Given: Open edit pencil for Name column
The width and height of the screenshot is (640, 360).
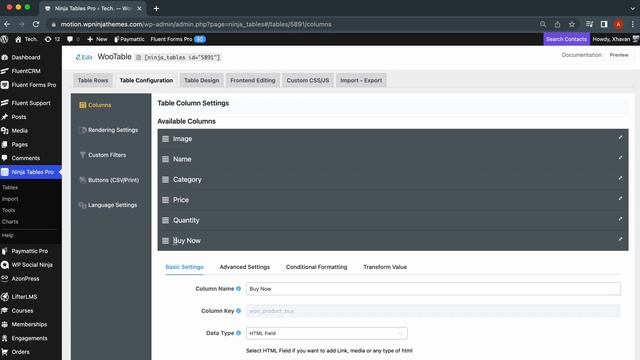Looking at the screenshot, I should coord(620,158).
